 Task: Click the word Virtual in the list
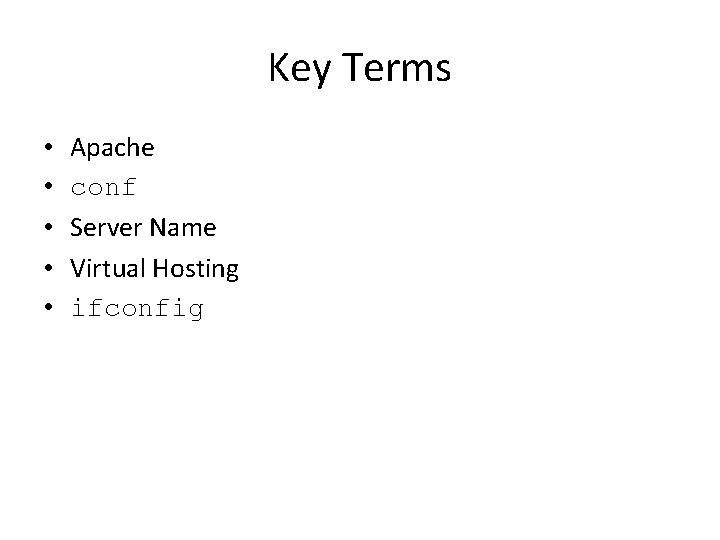[106, 268]
